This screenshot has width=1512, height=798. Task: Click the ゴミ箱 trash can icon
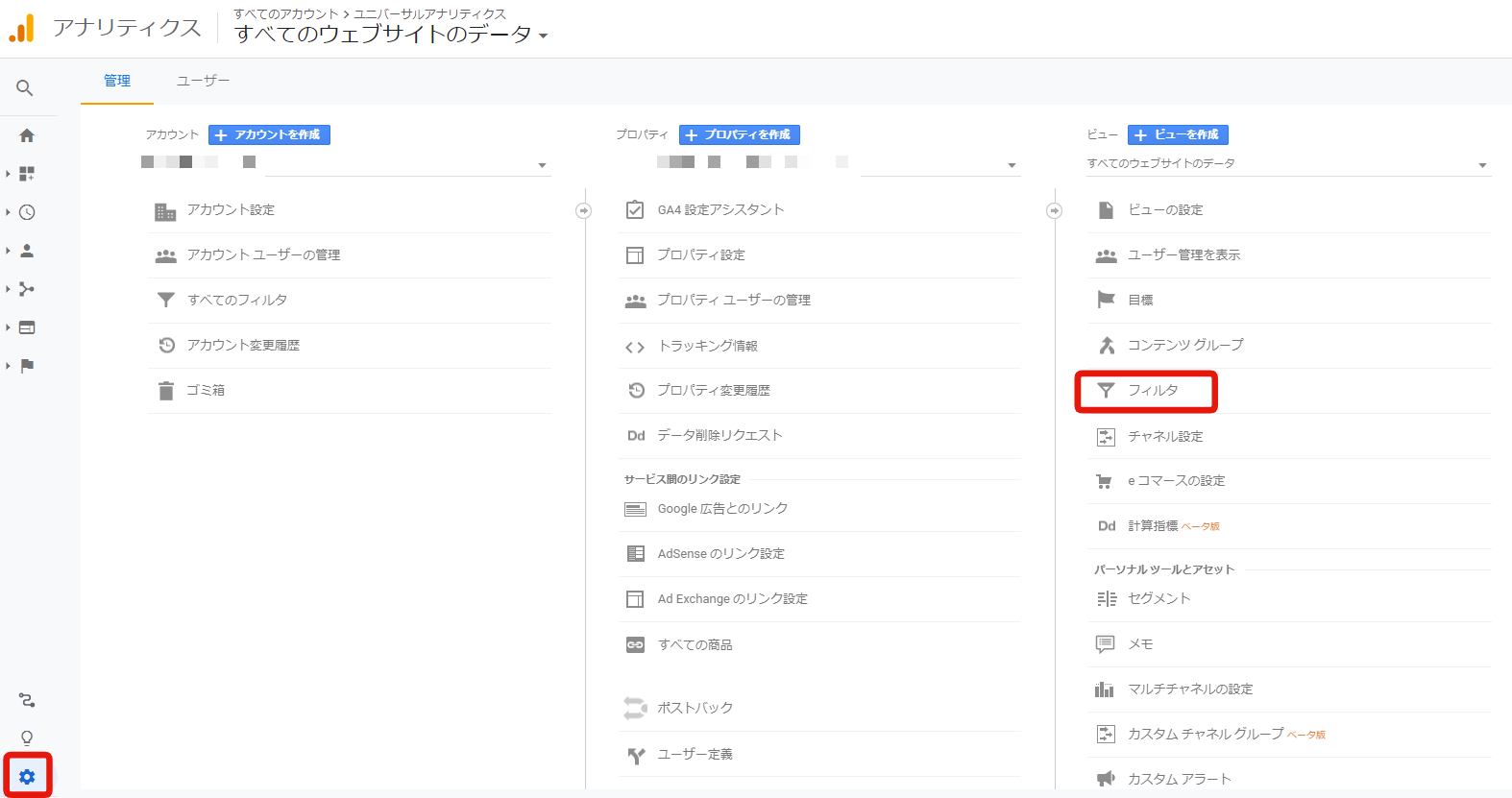pyautogui.click(x=166, y=391)
